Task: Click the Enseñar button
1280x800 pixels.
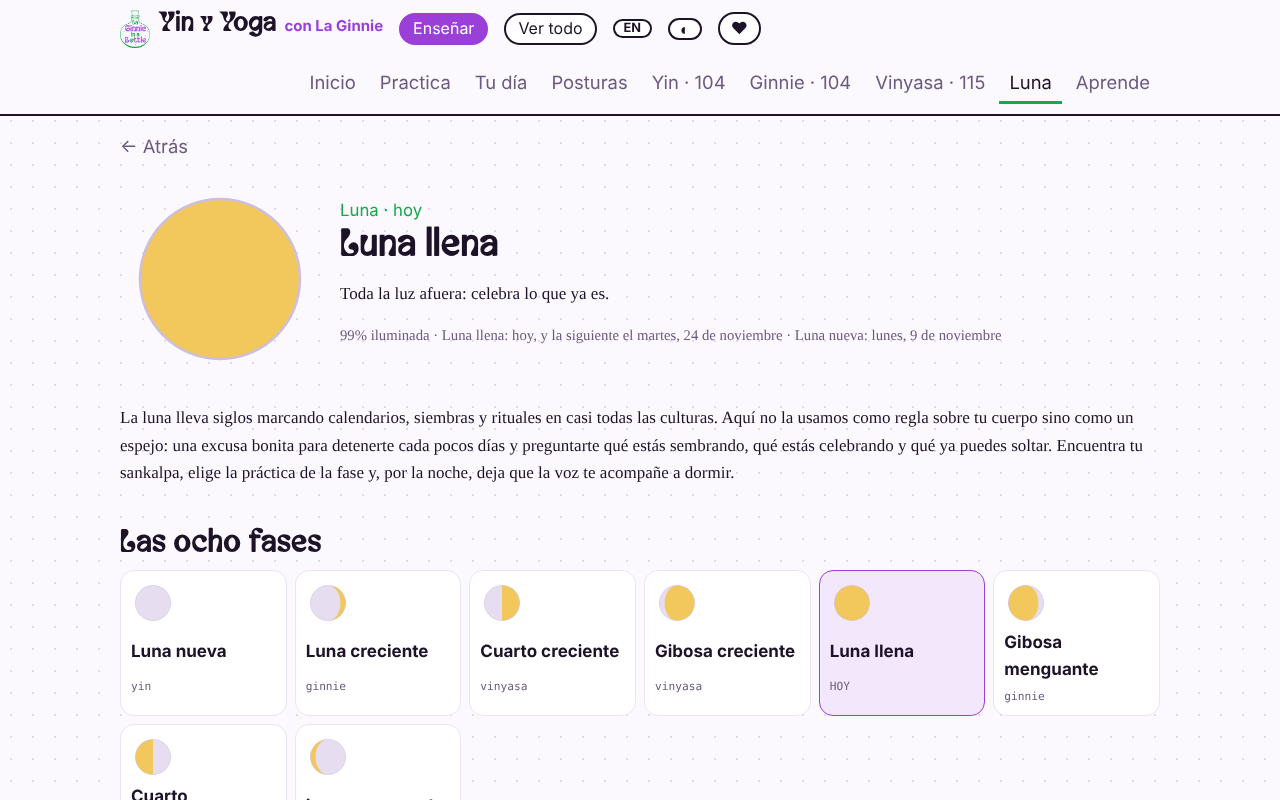Action: (x=443, y=29)
